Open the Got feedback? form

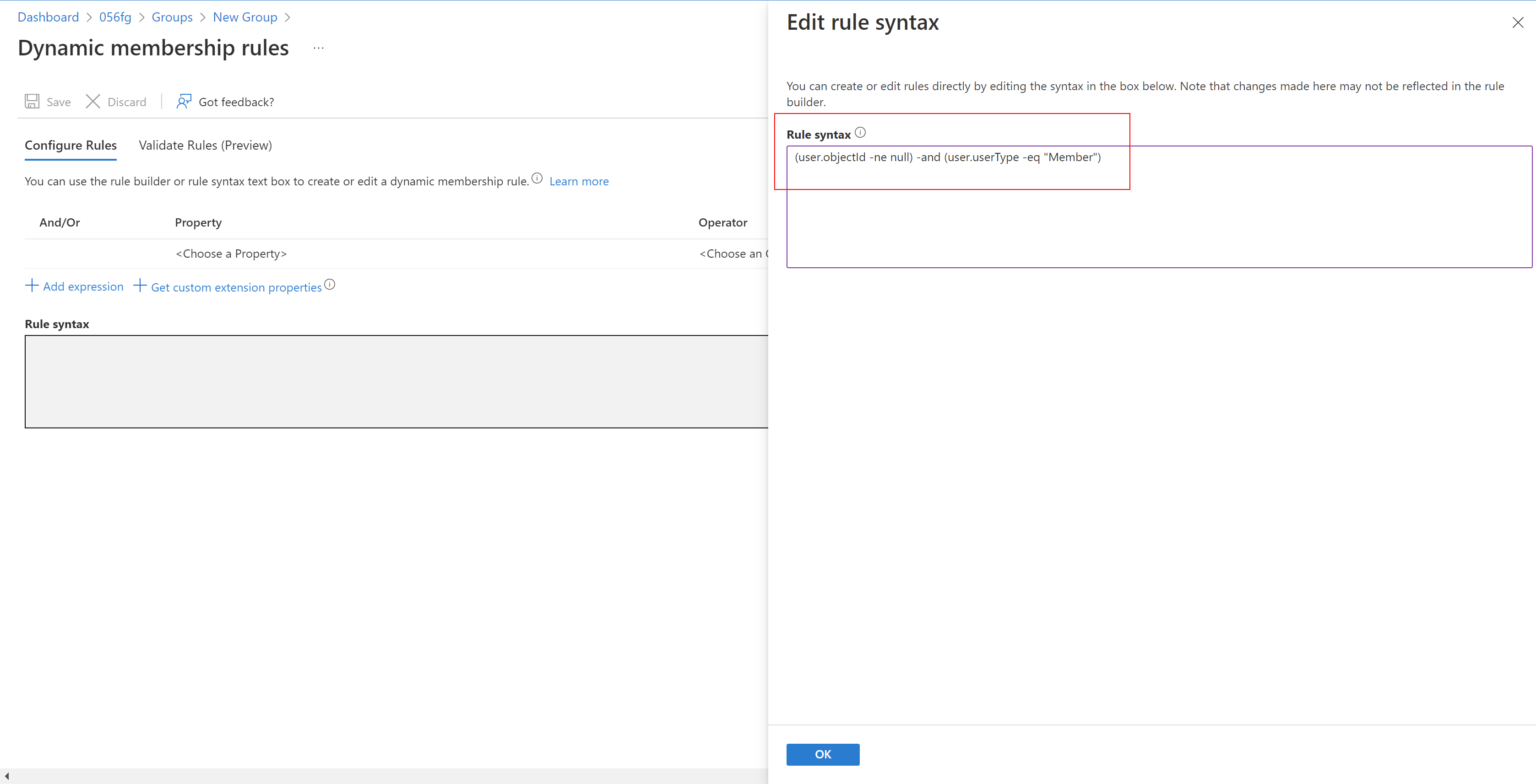[x=224, y=101]
